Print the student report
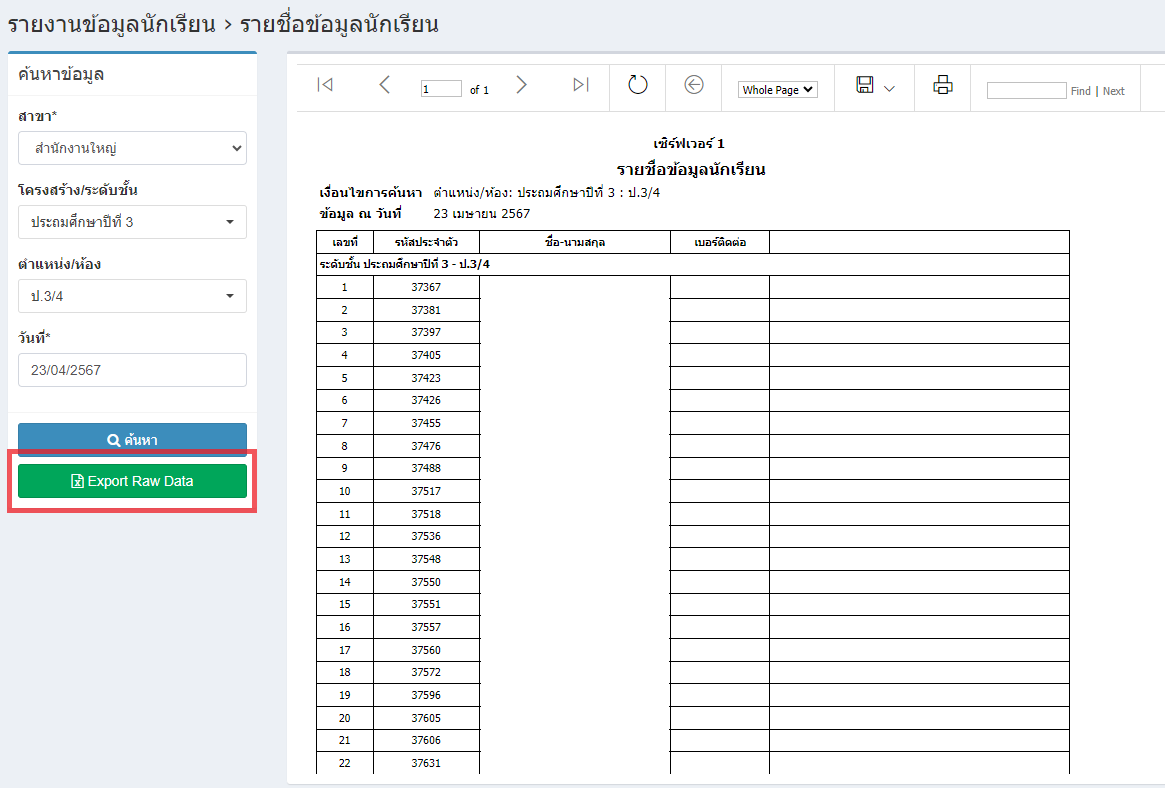Image resolution: width=1165 pixels, height=788 pixels. (x=943, y=85)
